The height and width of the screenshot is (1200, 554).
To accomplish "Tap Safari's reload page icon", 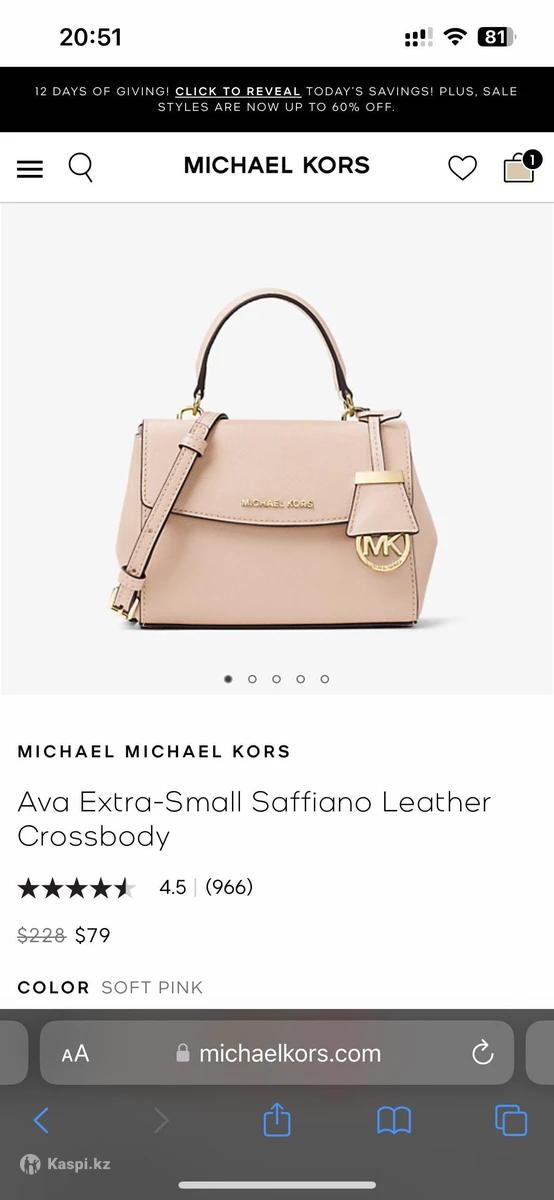I will coord(483,1052).
